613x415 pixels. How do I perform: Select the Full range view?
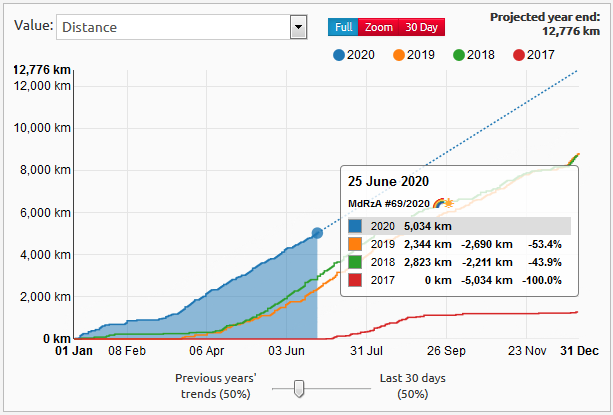(343, 28)
